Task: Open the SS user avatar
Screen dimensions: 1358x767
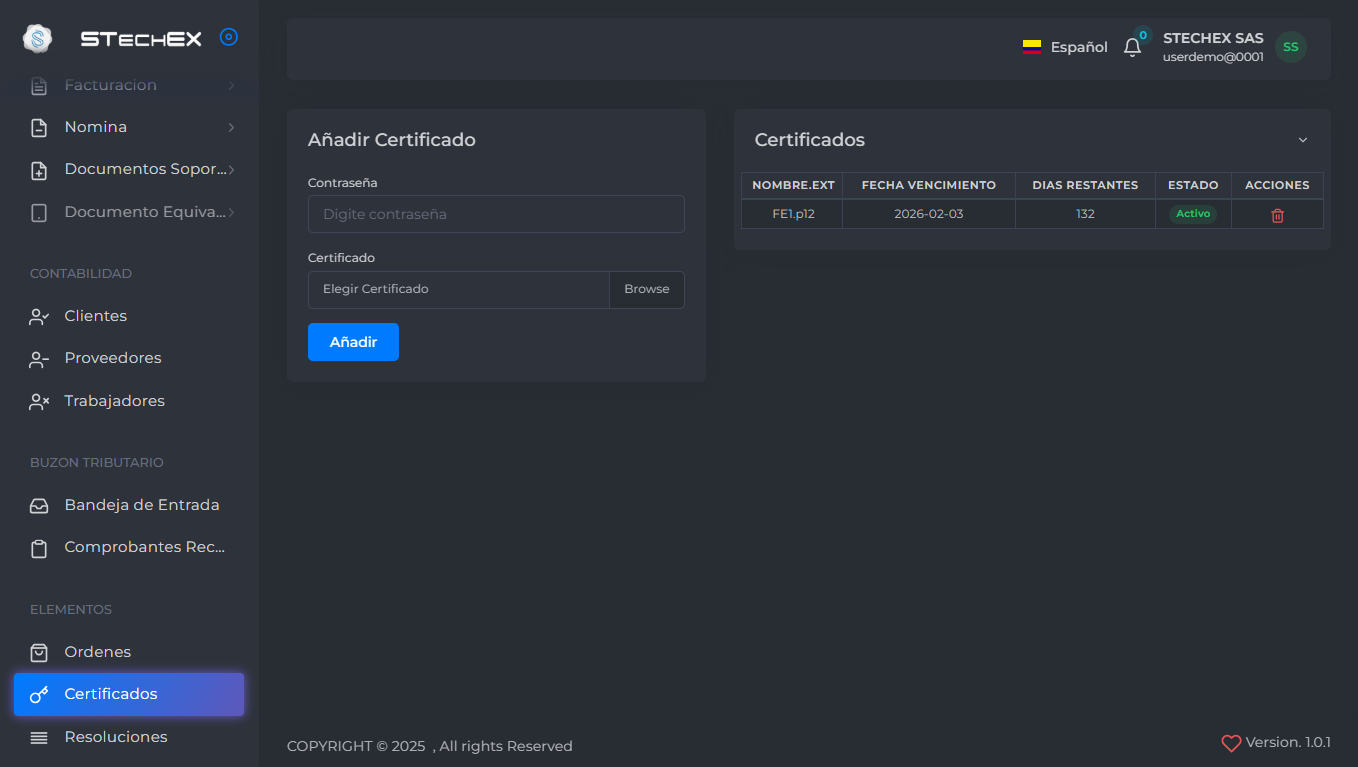Action: pos(1290,47)
